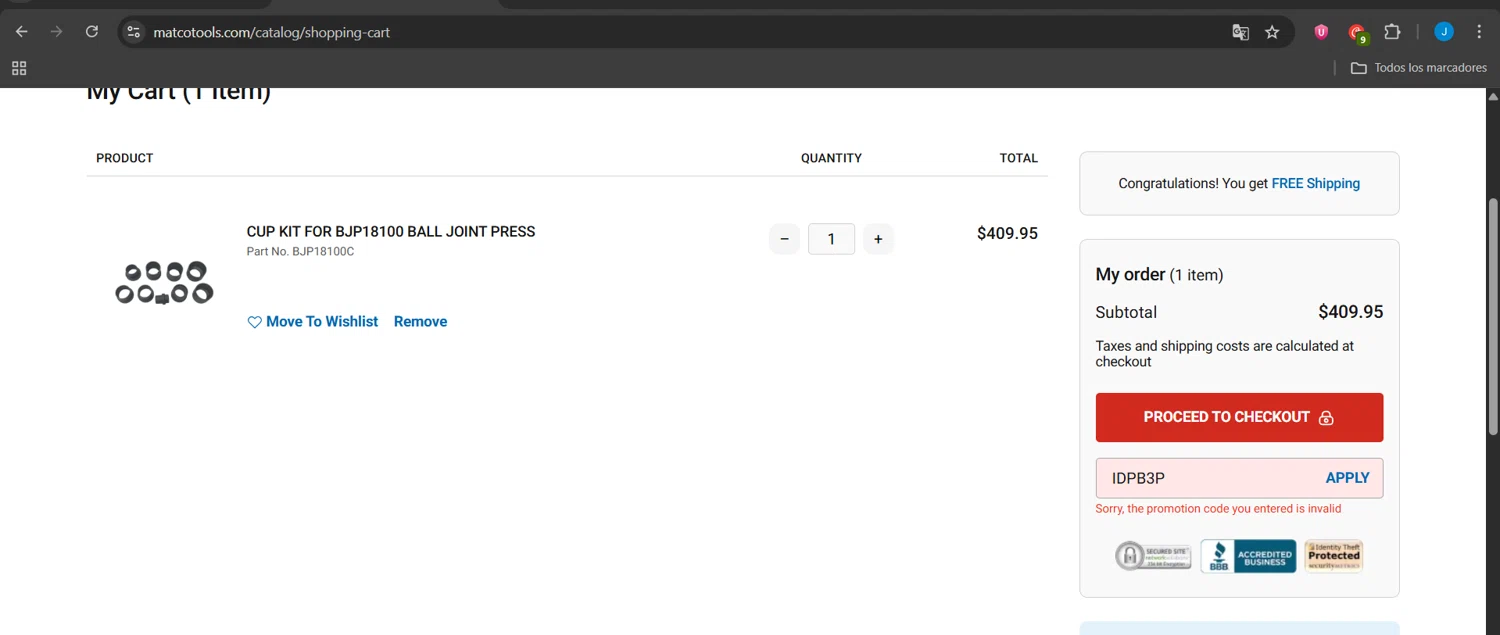The width and height of the screenshot is (1500, 635).
Task: Open CUP KIT FOR BJP18100 product title
Action: (x=391, y=231)
